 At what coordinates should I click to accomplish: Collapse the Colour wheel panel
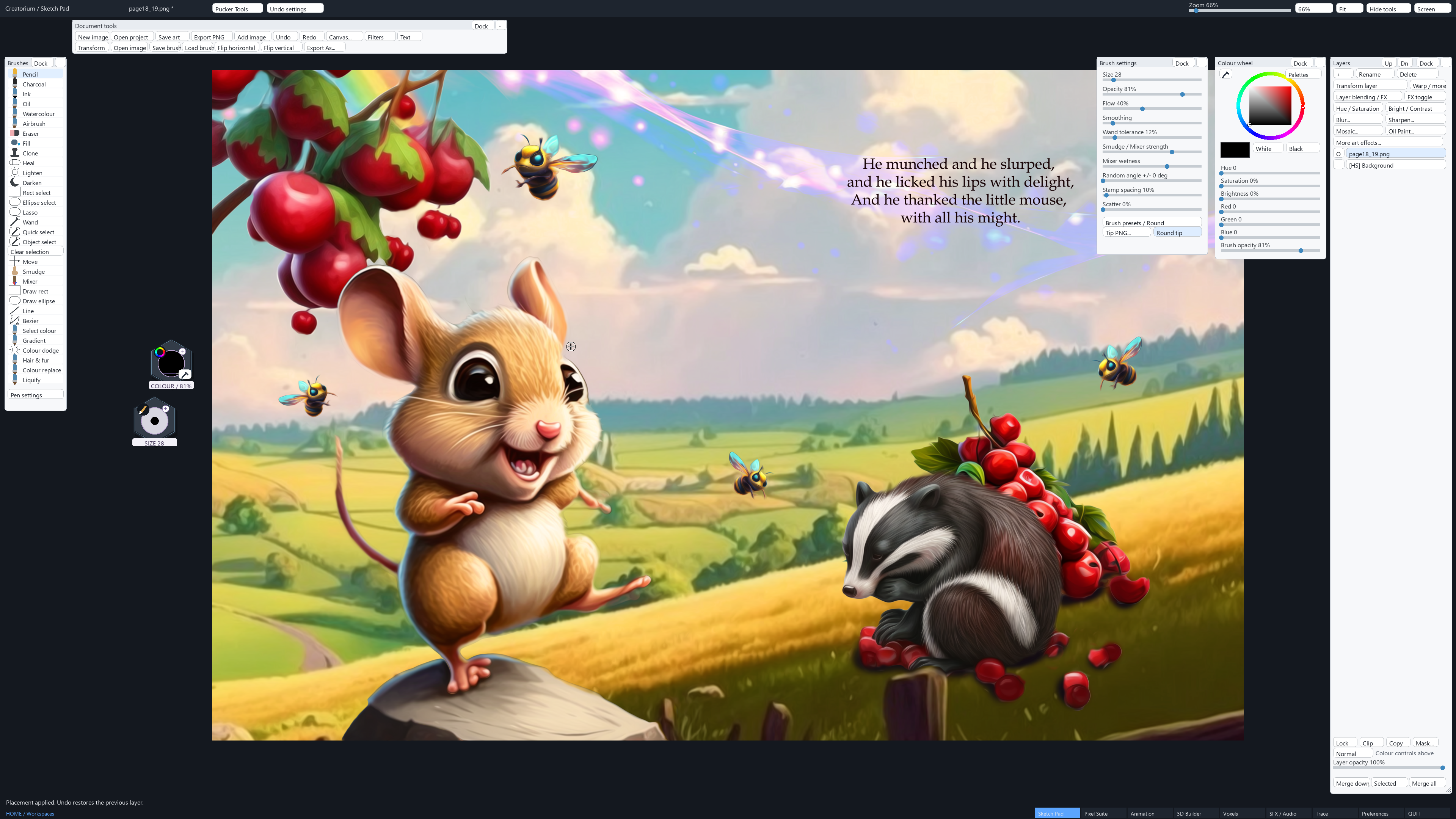pyautogui.click(x=1319, y=63)
